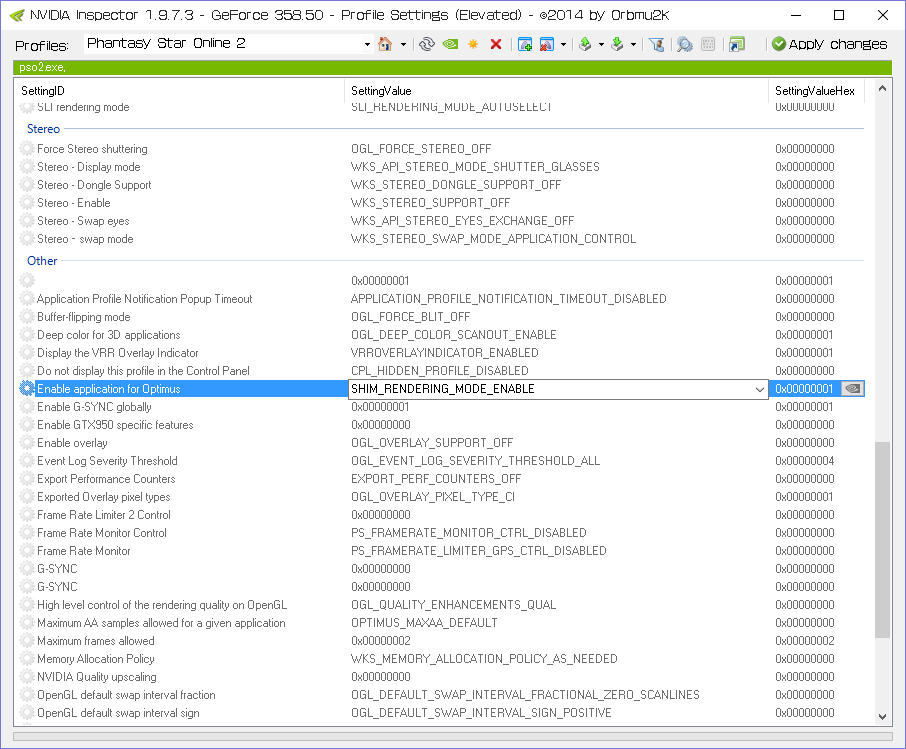Viewport: 906px width, 749px height.
Task: Click the pso2.exe application entry
Action: coord(42,67)
